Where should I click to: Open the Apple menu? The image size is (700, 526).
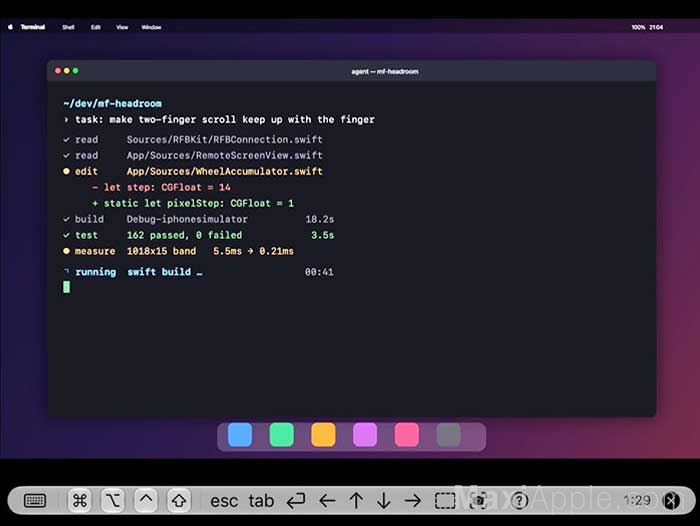pyautogui.click(x=10, y=27)
